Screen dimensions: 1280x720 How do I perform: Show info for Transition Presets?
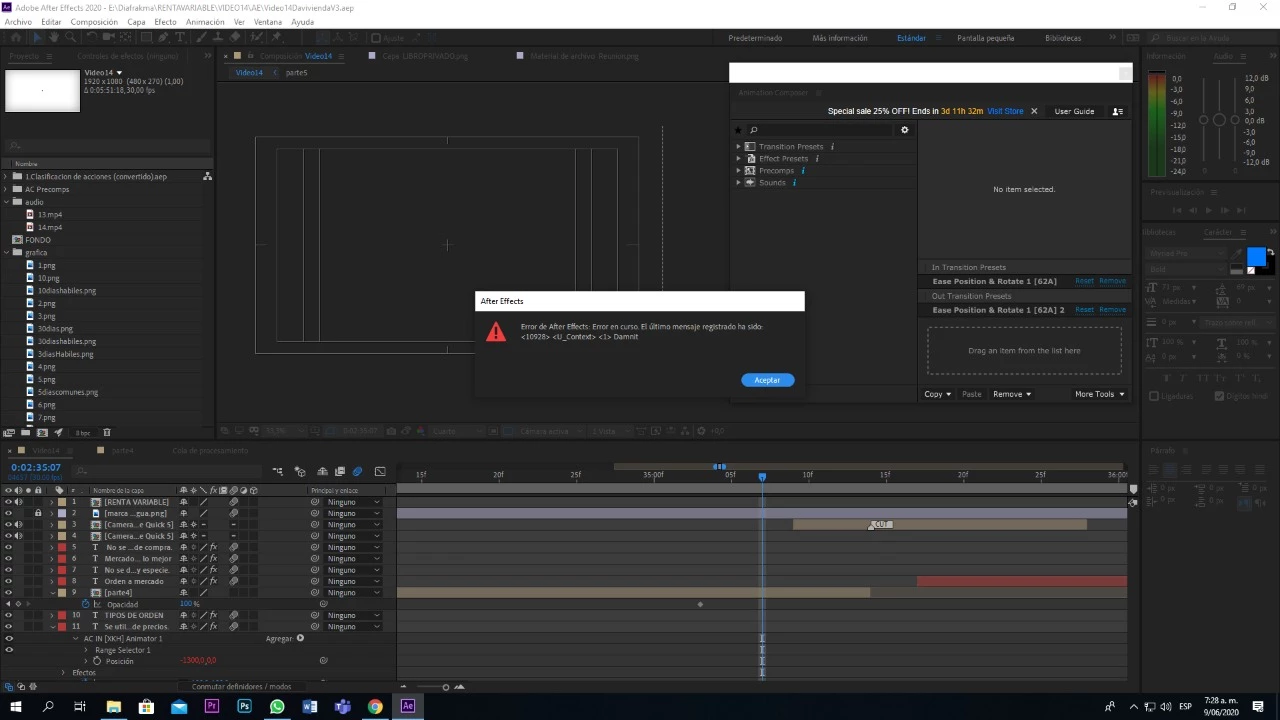(832, 147)
